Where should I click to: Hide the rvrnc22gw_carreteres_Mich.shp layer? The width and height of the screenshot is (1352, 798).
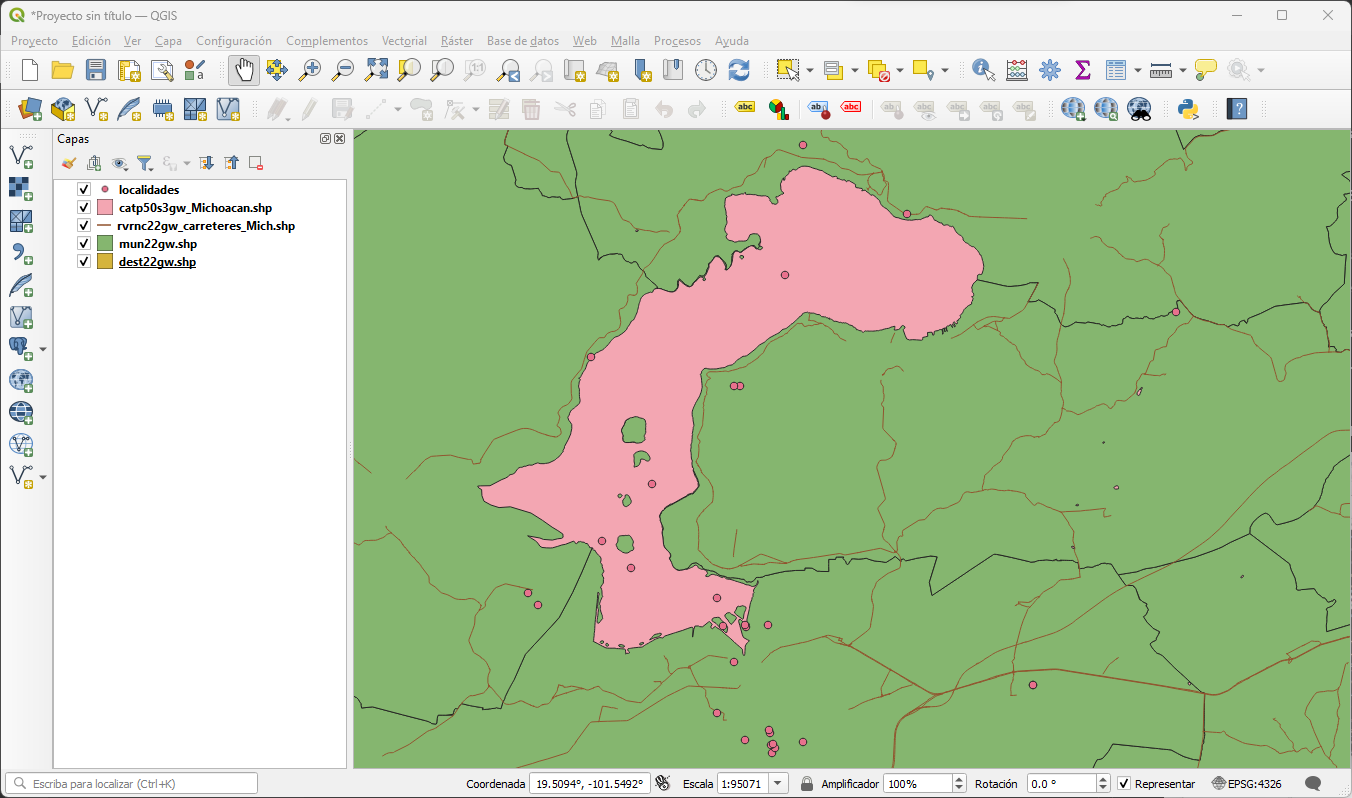tap(84, 226)
